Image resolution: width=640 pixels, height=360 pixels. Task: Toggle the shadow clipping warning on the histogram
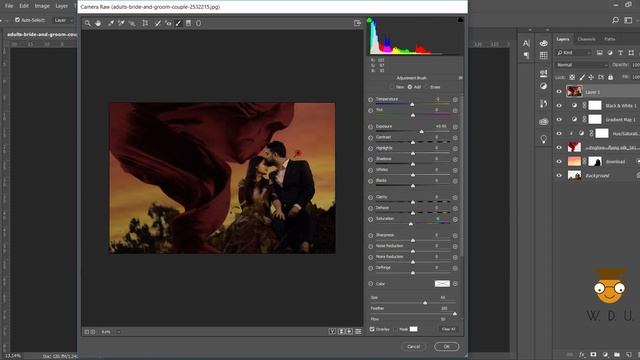(369, 20)
